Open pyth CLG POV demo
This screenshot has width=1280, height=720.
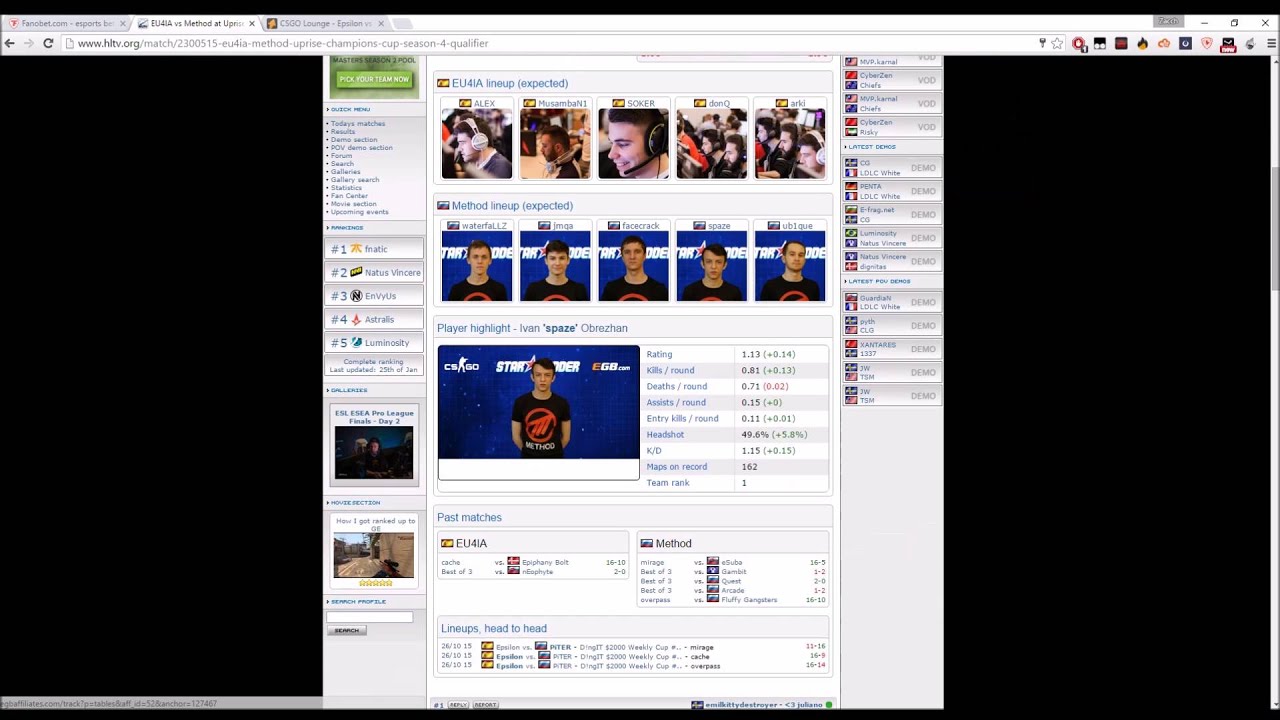coord(891,325)
